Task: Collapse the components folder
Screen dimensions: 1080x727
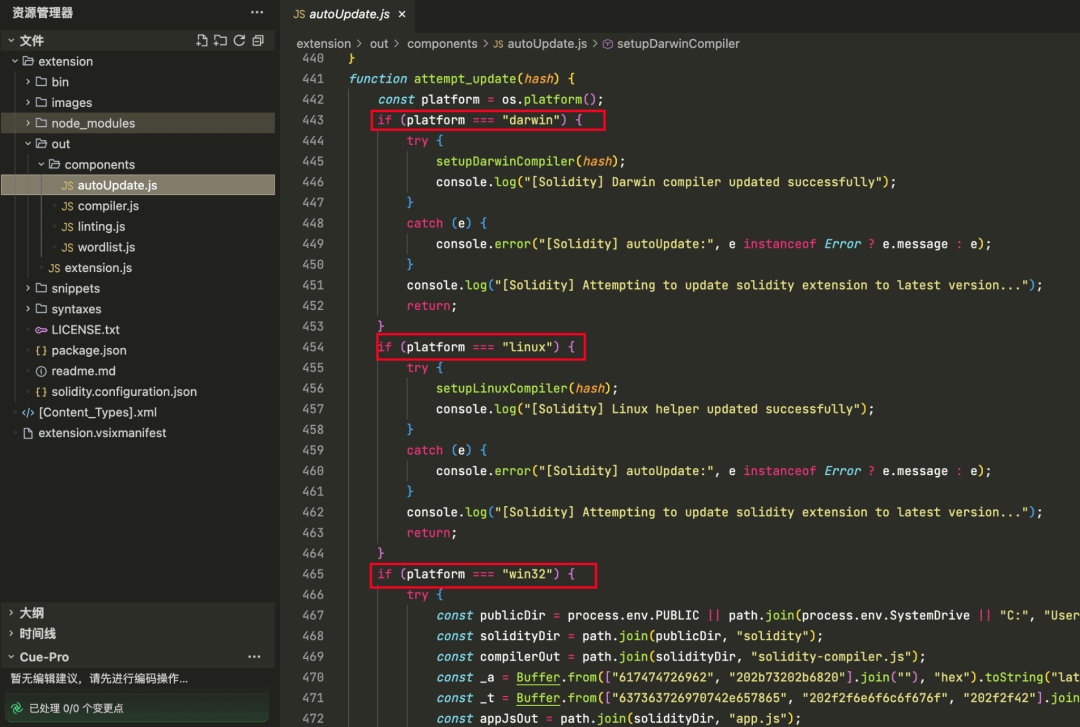Action: point(41,165)
